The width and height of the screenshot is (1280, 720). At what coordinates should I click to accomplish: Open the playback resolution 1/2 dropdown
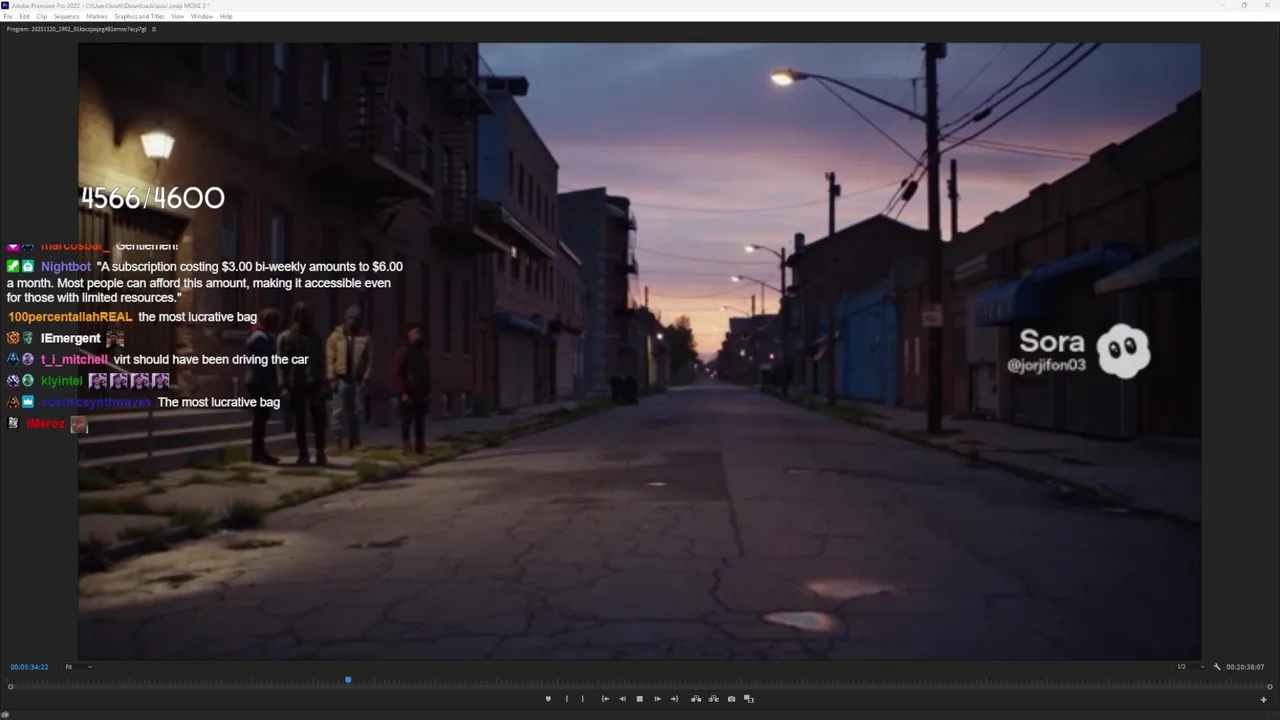(x=1189, y=667)
